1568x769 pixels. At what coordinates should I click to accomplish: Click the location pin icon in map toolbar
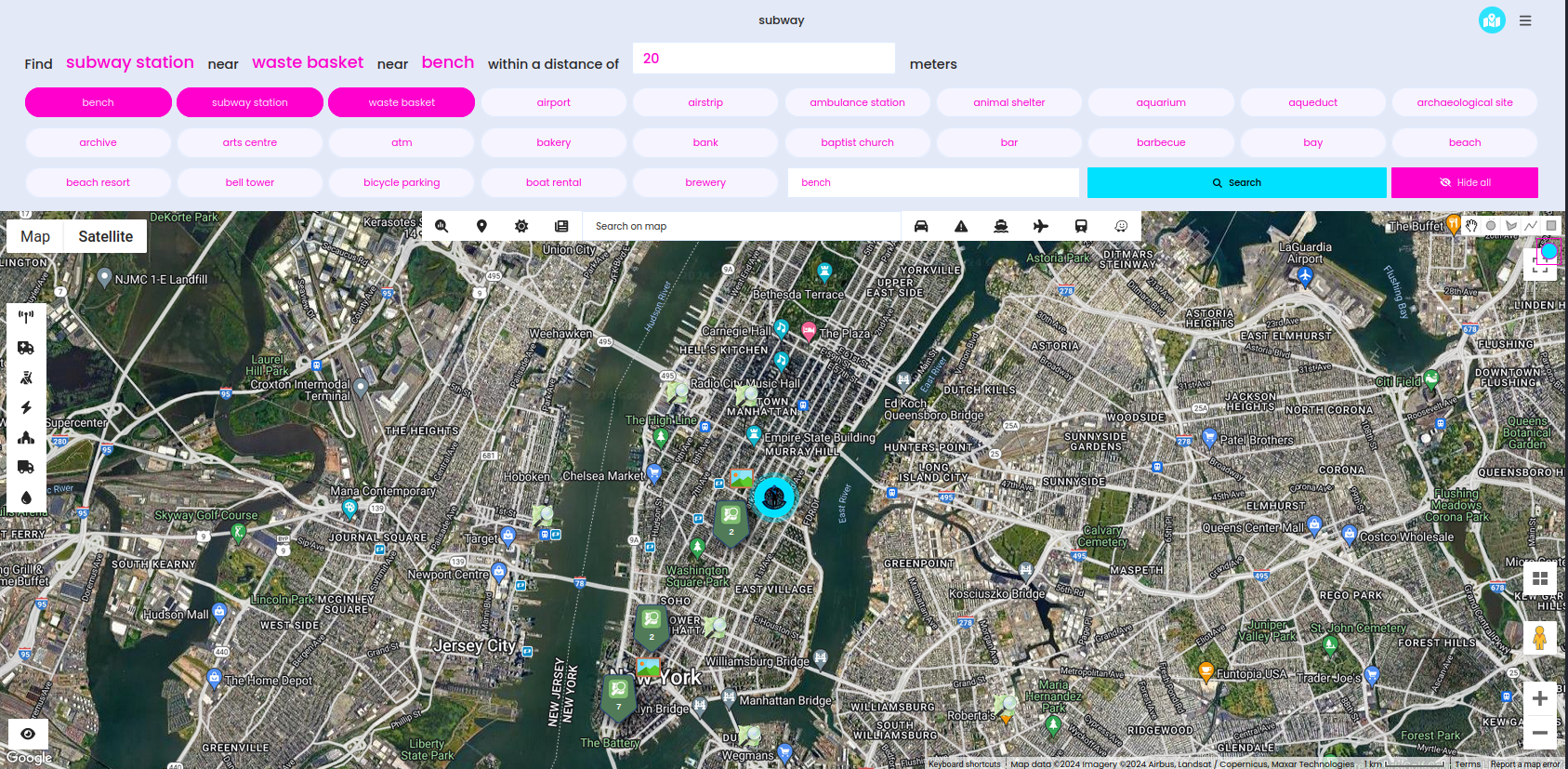tap(481, 226)
